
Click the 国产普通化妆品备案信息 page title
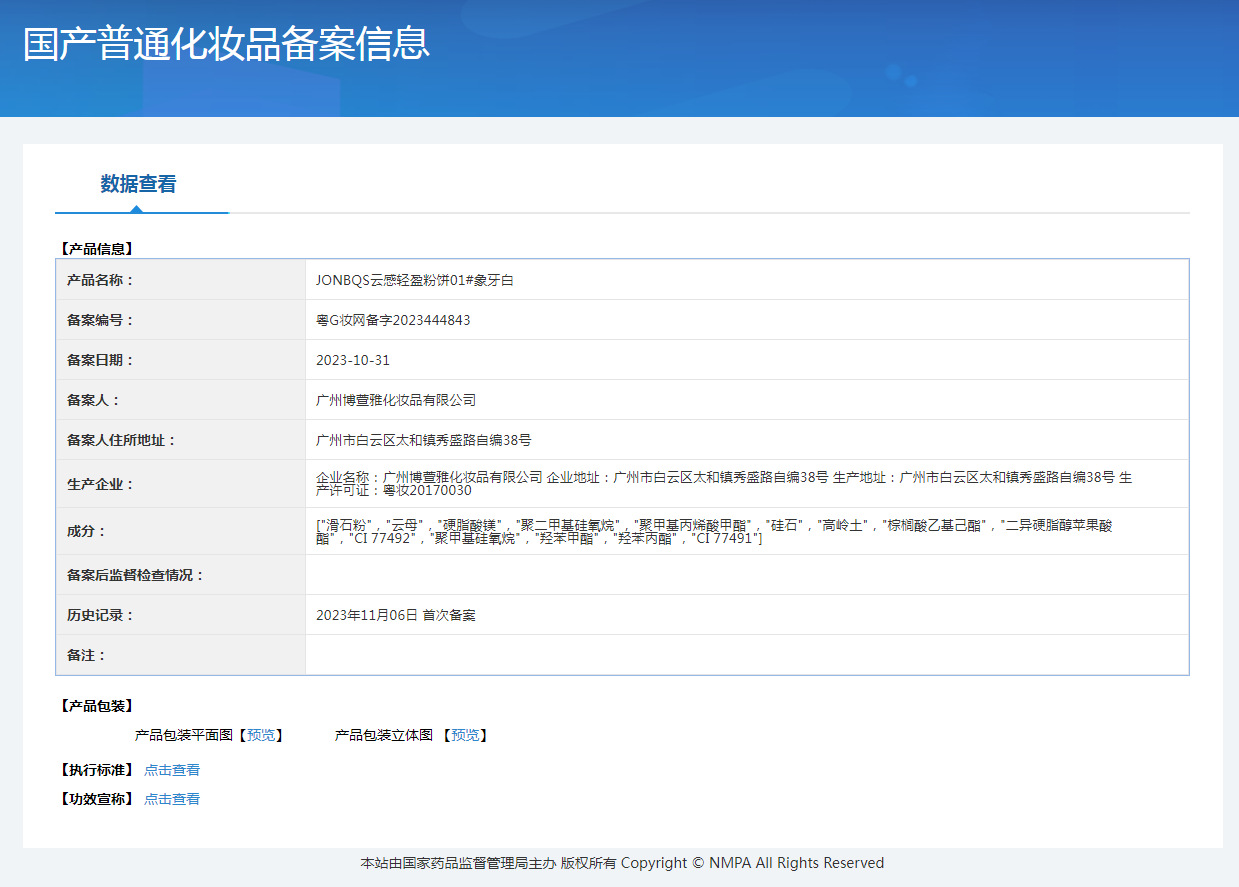pyautogui.click(x=226, y=44)
